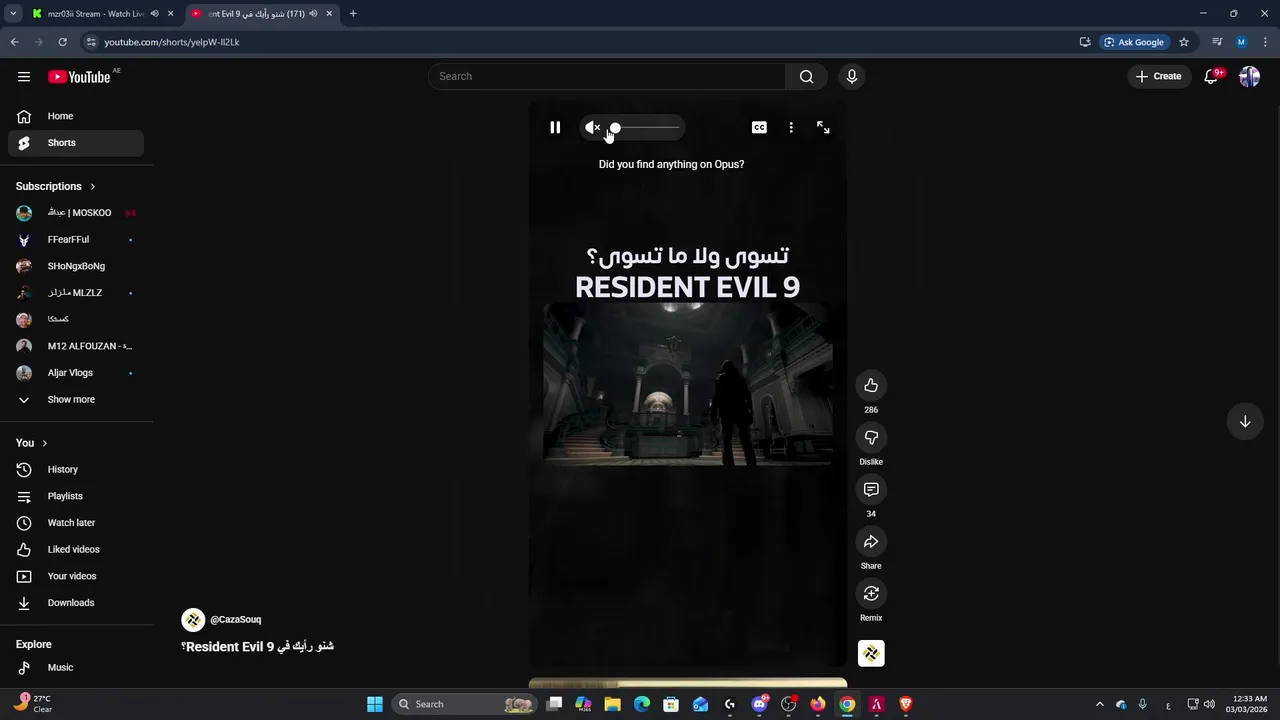Screen dimensions: 1280x720
Task: Open Playlists in the sidebar
Action: pos(76,496)
